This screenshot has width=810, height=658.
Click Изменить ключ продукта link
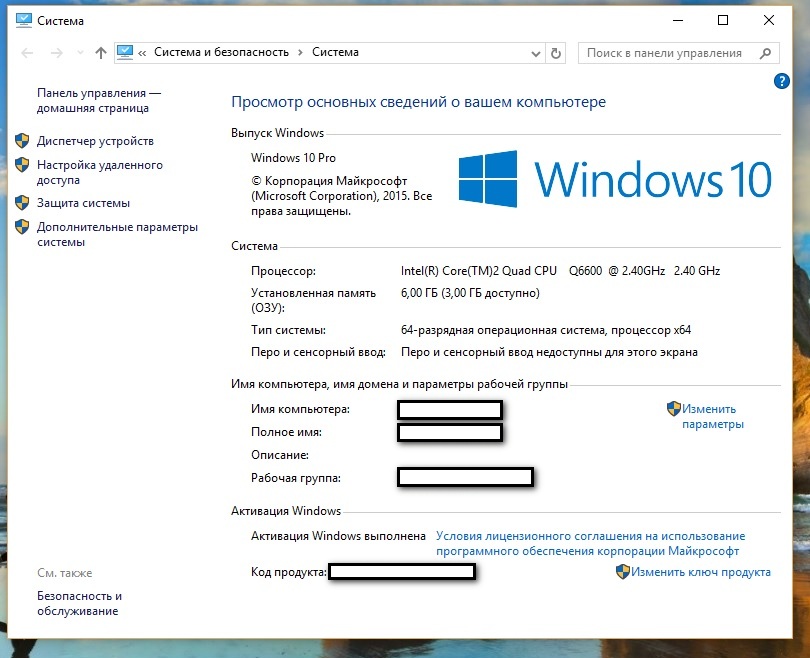click(x=700, y=572)
